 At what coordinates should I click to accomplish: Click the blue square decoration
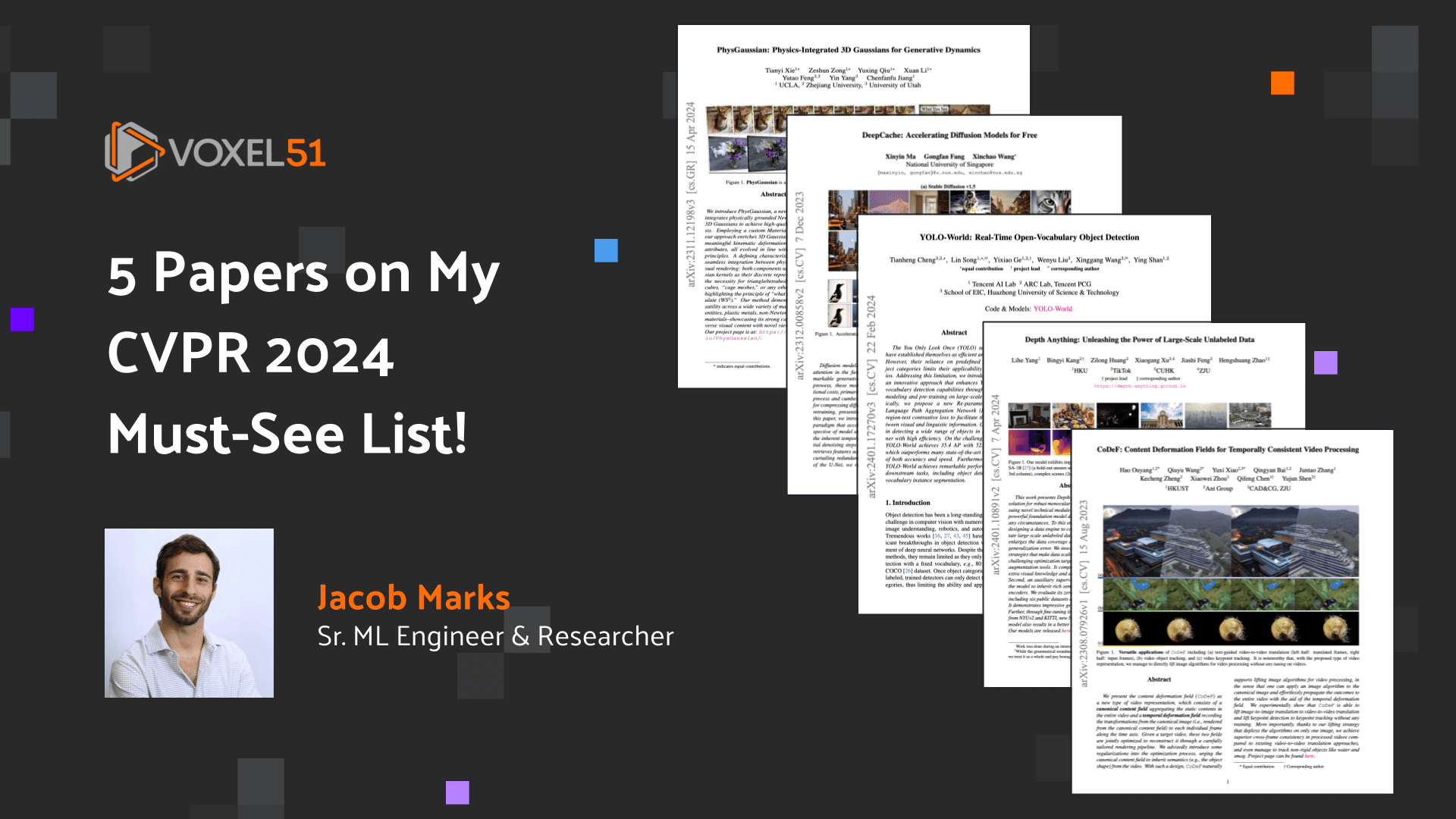[x=606, y=250]
